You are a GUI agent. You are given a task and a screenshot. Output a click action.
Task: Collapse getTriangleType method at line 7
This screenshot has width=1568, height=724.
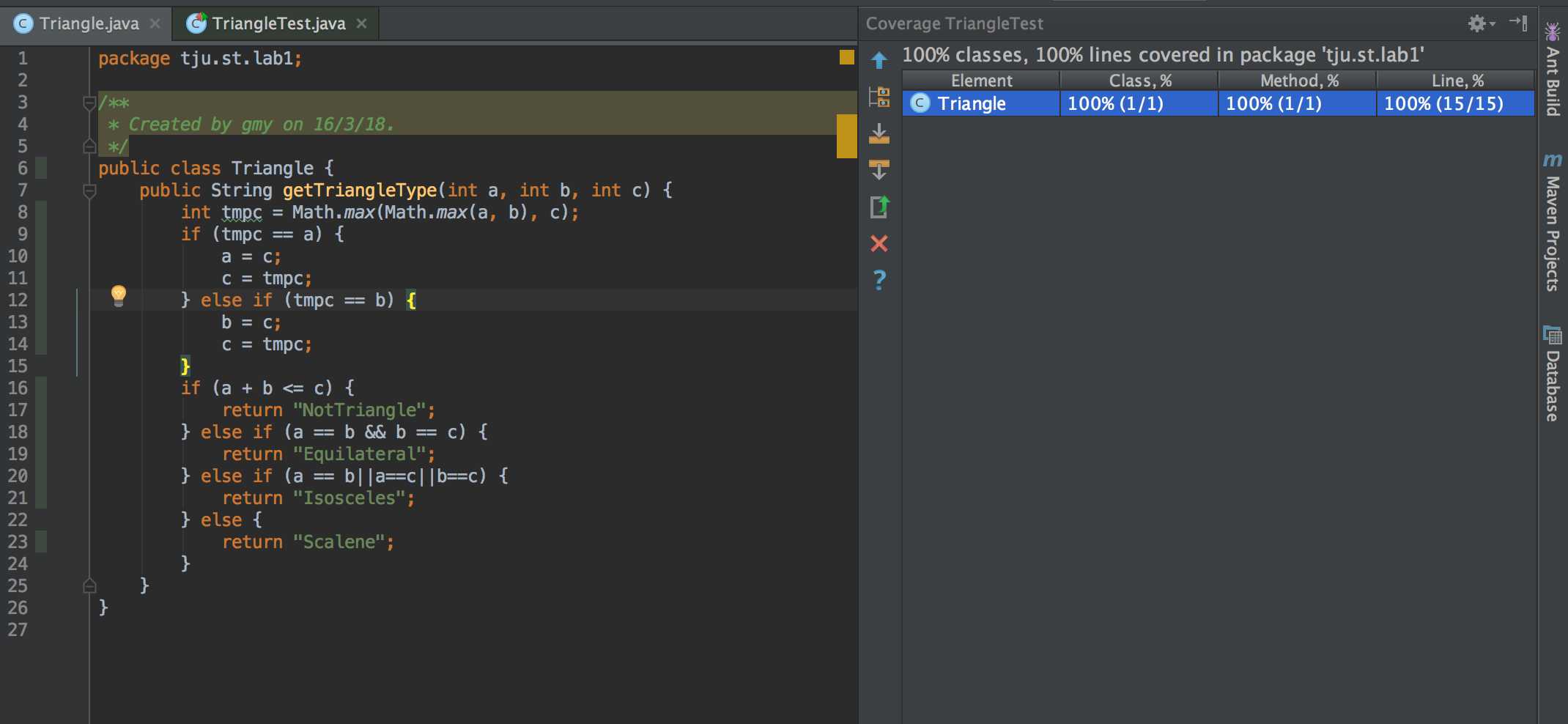tap(89, 191)
